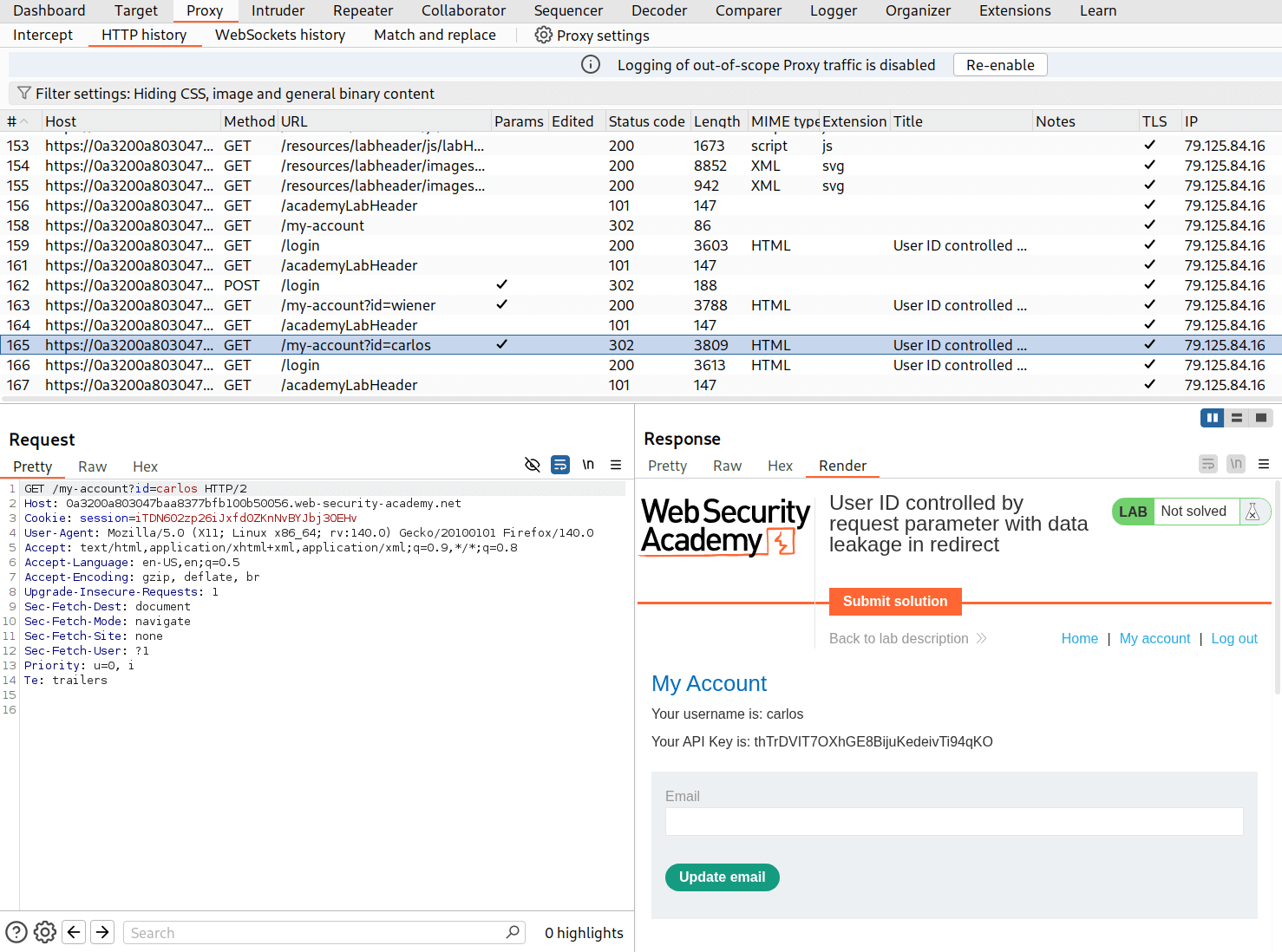Enable the horizontal split layout button
1282x952 pixels.
[x=1236, y=417]
